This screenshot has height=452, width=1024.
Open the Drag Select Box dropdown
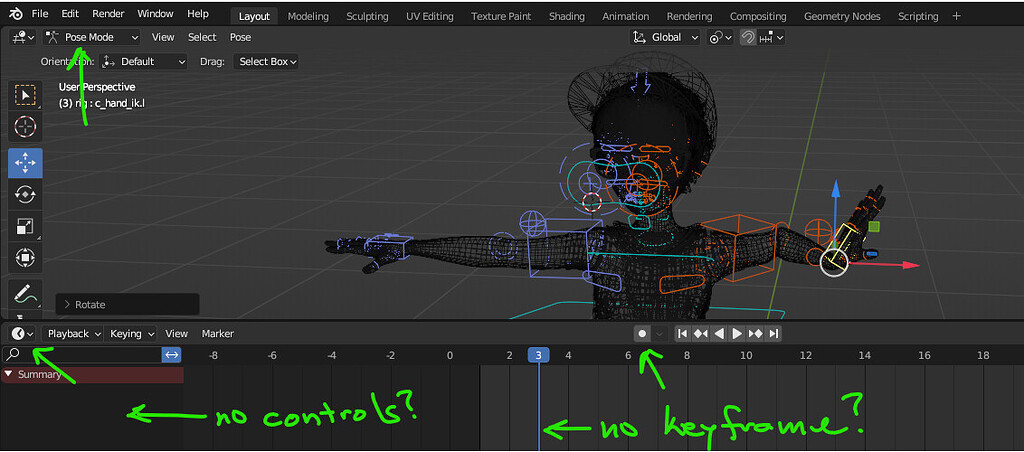coord(268,61)
